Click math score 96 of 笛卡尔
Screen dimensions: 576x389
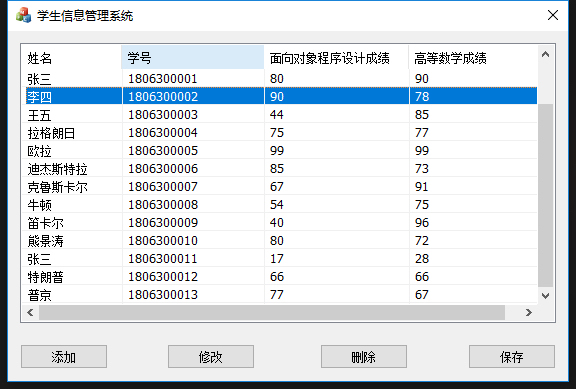(x=422, y=223)
